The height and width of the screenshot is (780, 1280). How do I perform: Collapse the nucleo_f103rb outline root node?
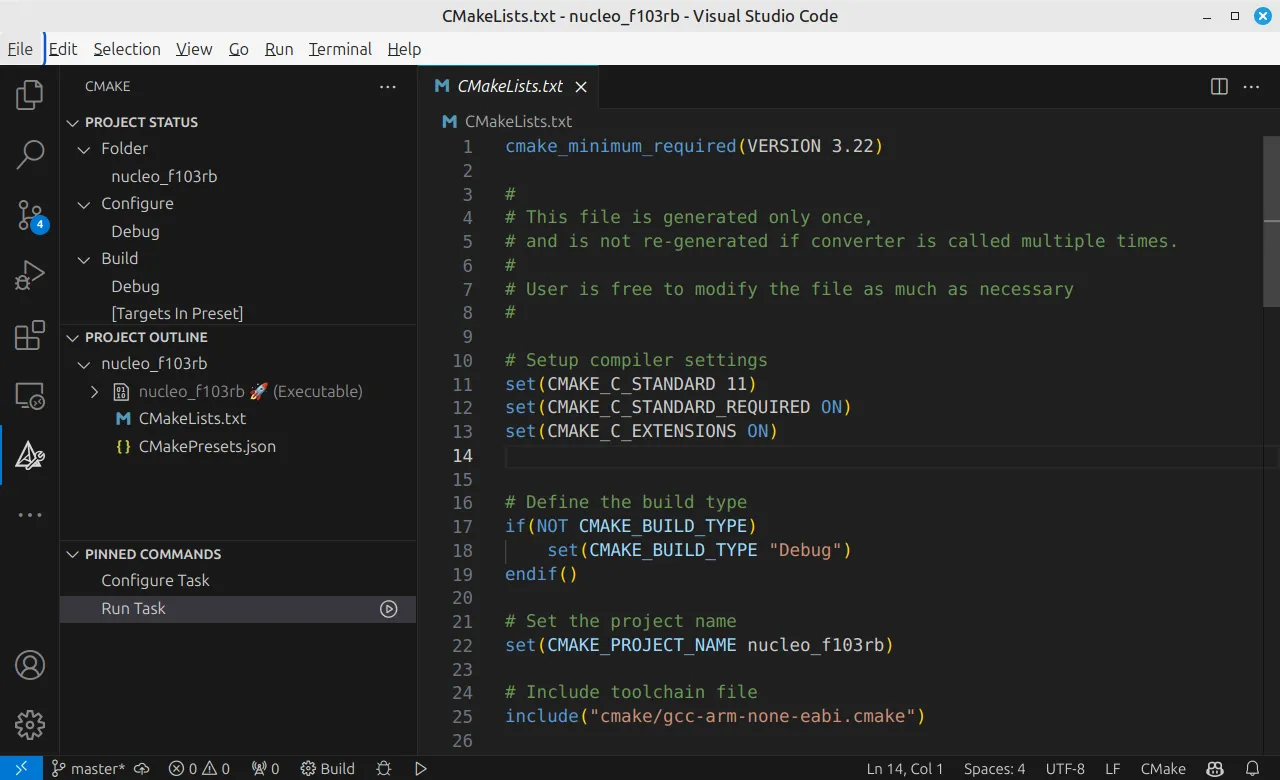tap(84, 364)
